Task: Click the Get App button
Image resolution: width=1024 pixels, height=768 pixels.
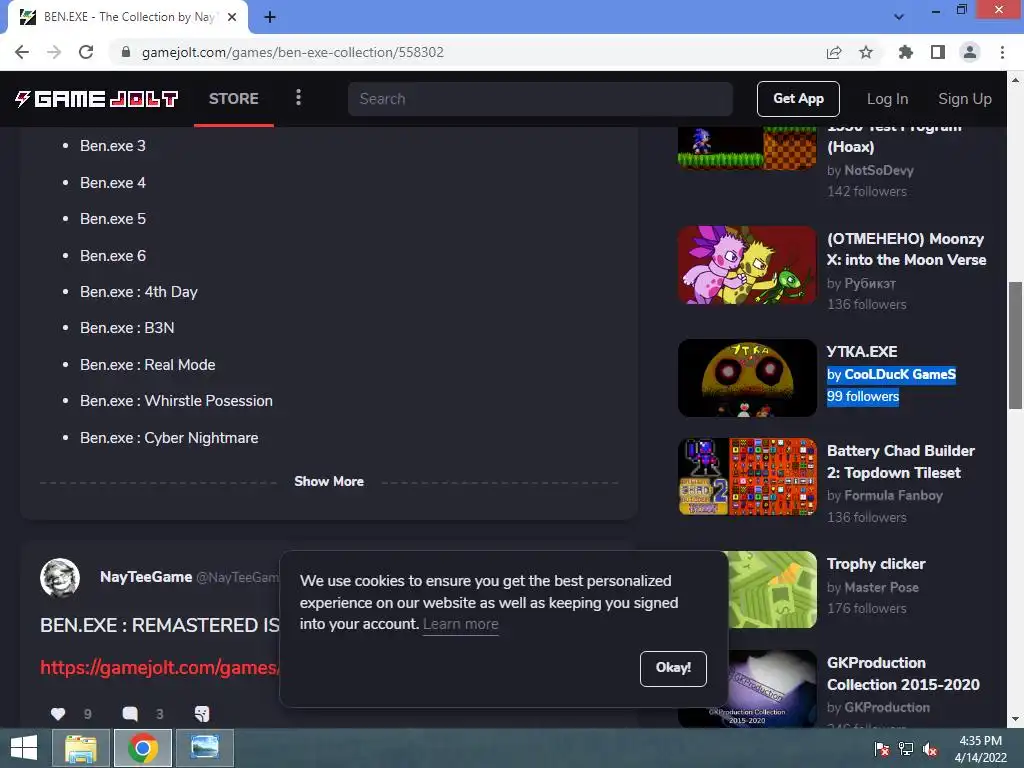Action: (798, 99)
